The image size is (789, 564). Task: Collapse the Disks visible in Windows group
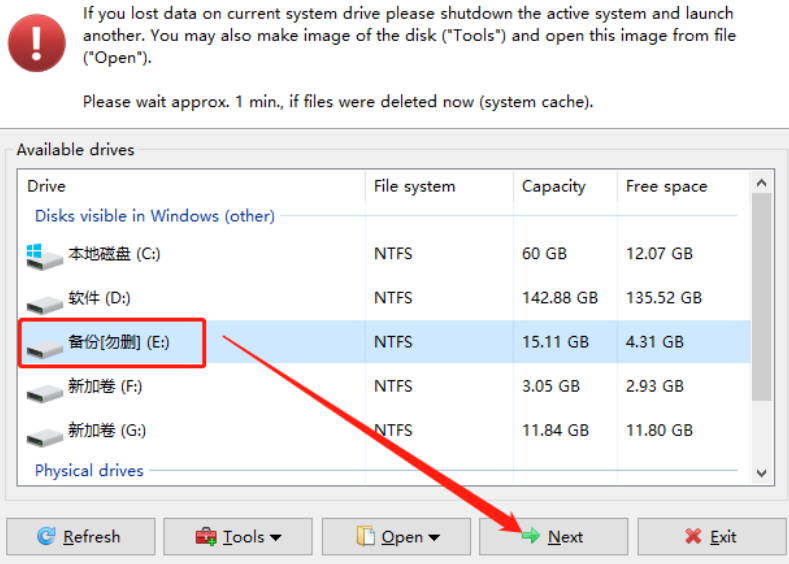point(154,216)
